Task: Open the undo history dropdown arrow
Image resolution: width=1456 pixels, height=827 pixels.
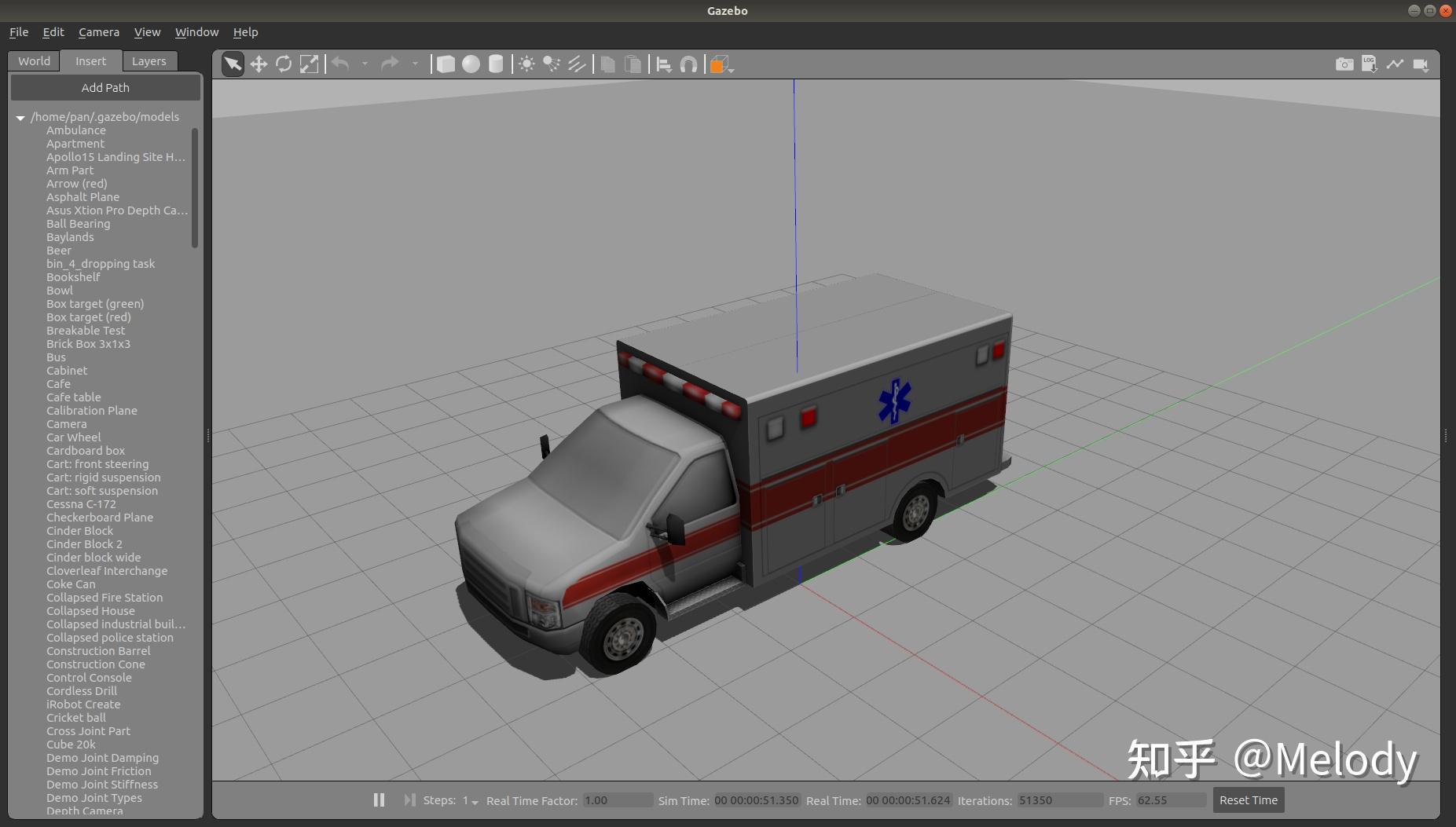Action: tap(365, 64)
